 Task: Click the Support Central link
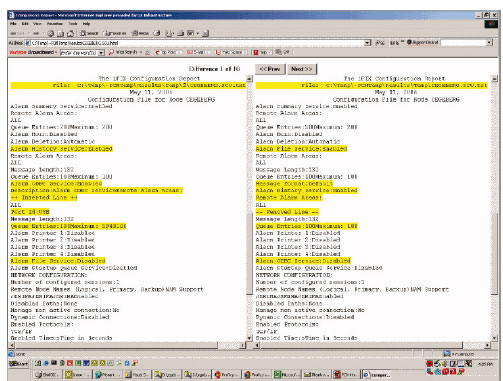click(423, 43)
